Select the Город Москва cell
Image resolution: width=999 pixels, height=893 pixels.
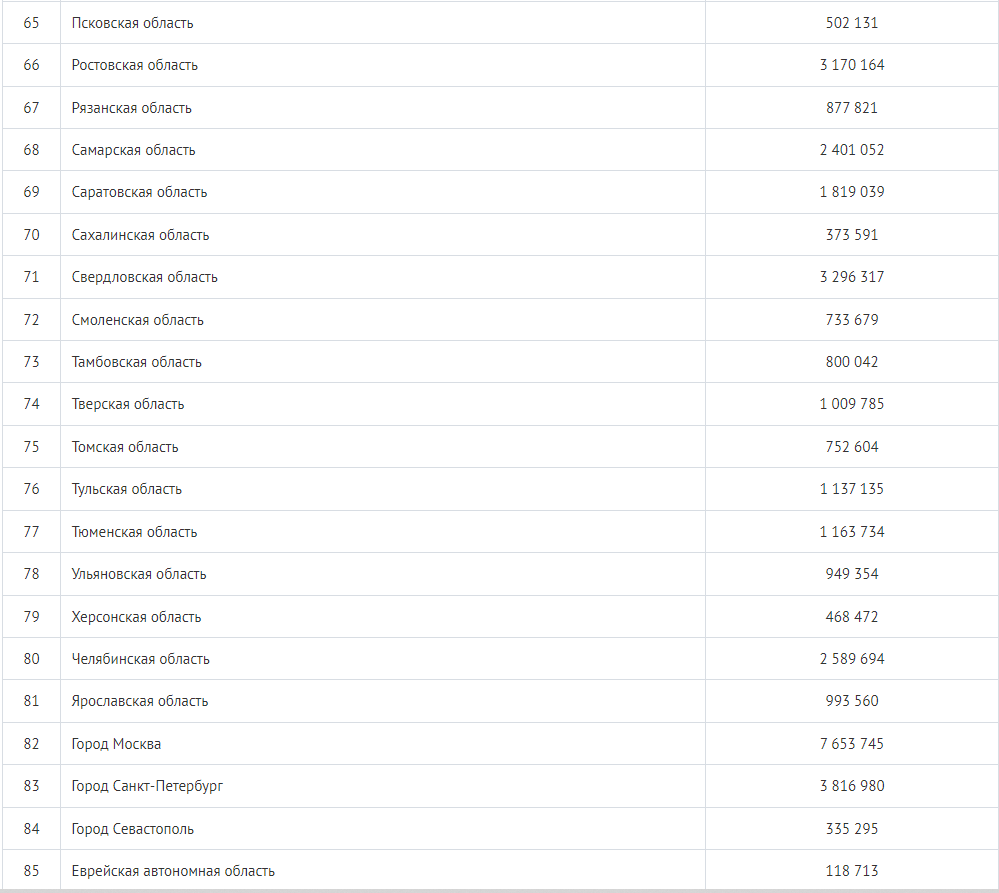point(116,744)
